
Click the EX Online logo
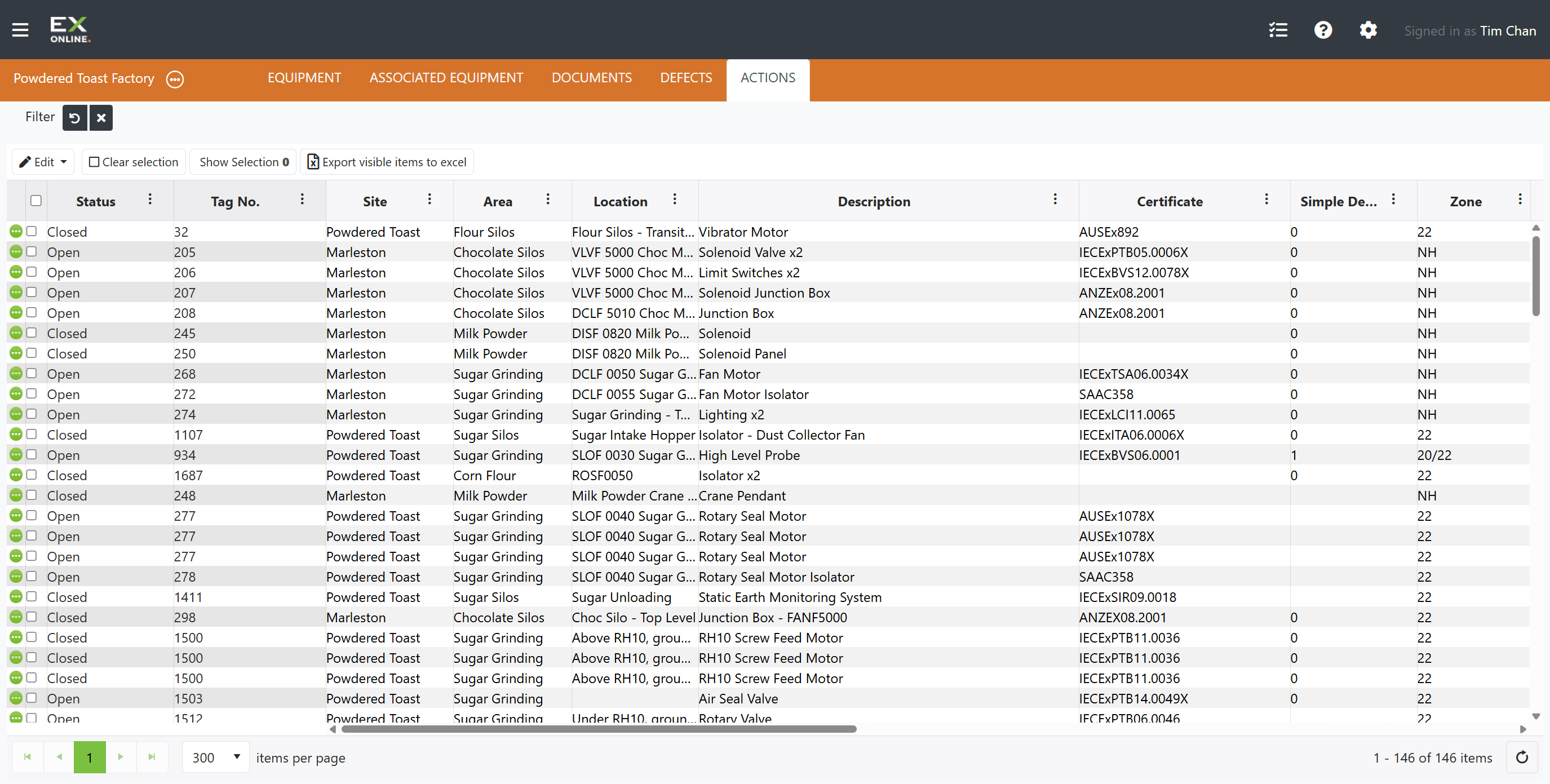coord(70,29)
